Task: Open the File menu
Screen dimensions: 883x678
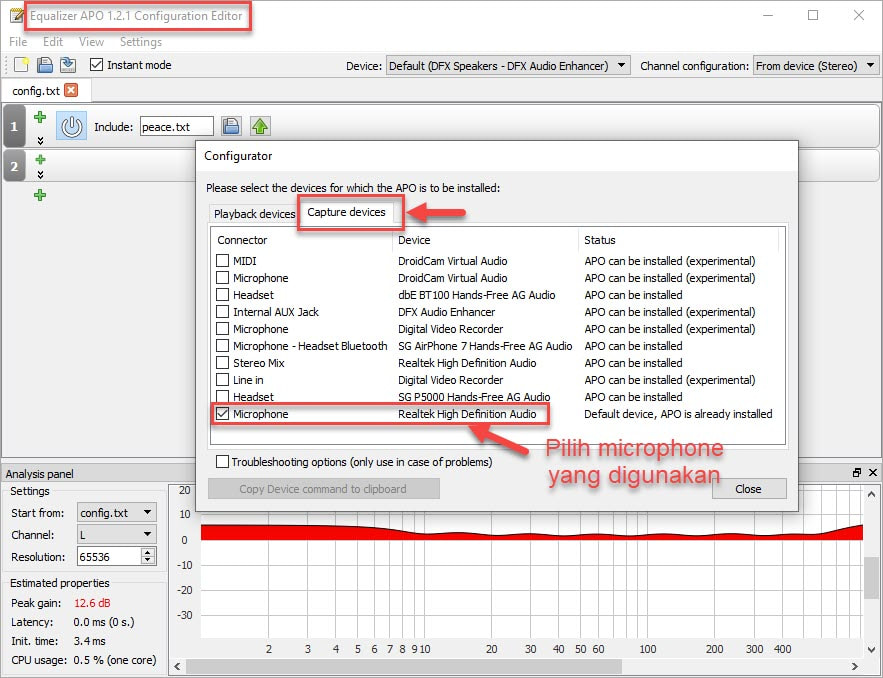Action: (x=18, y=42)
